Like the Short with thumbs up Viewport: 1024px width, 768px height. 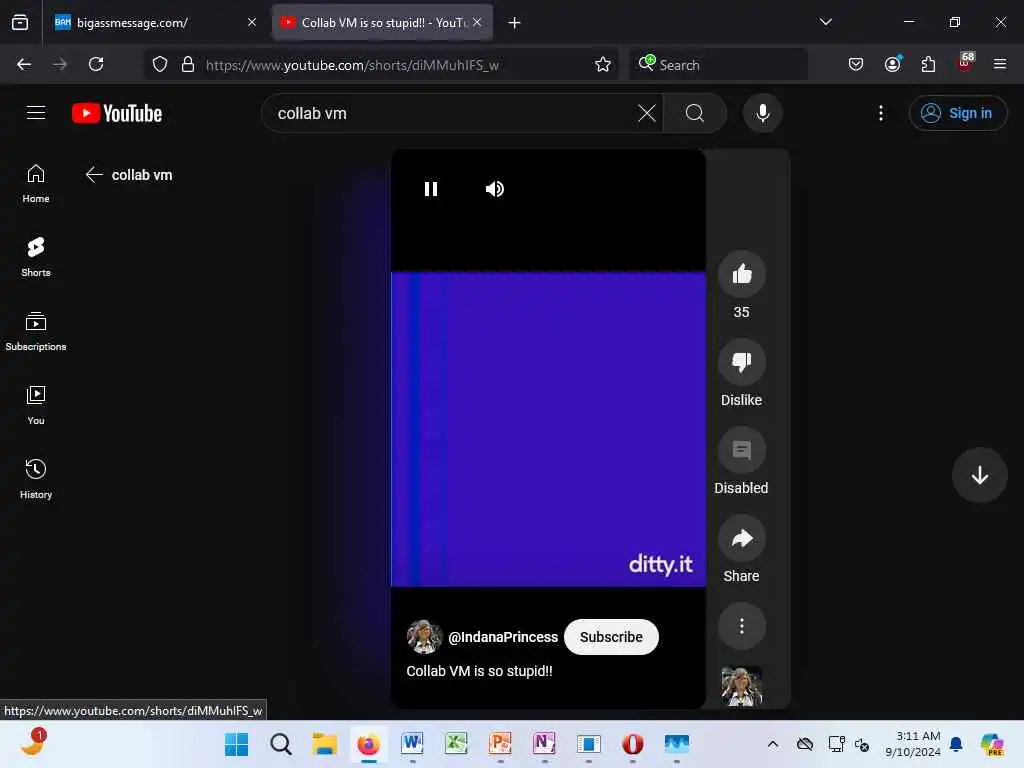(741, 274)
